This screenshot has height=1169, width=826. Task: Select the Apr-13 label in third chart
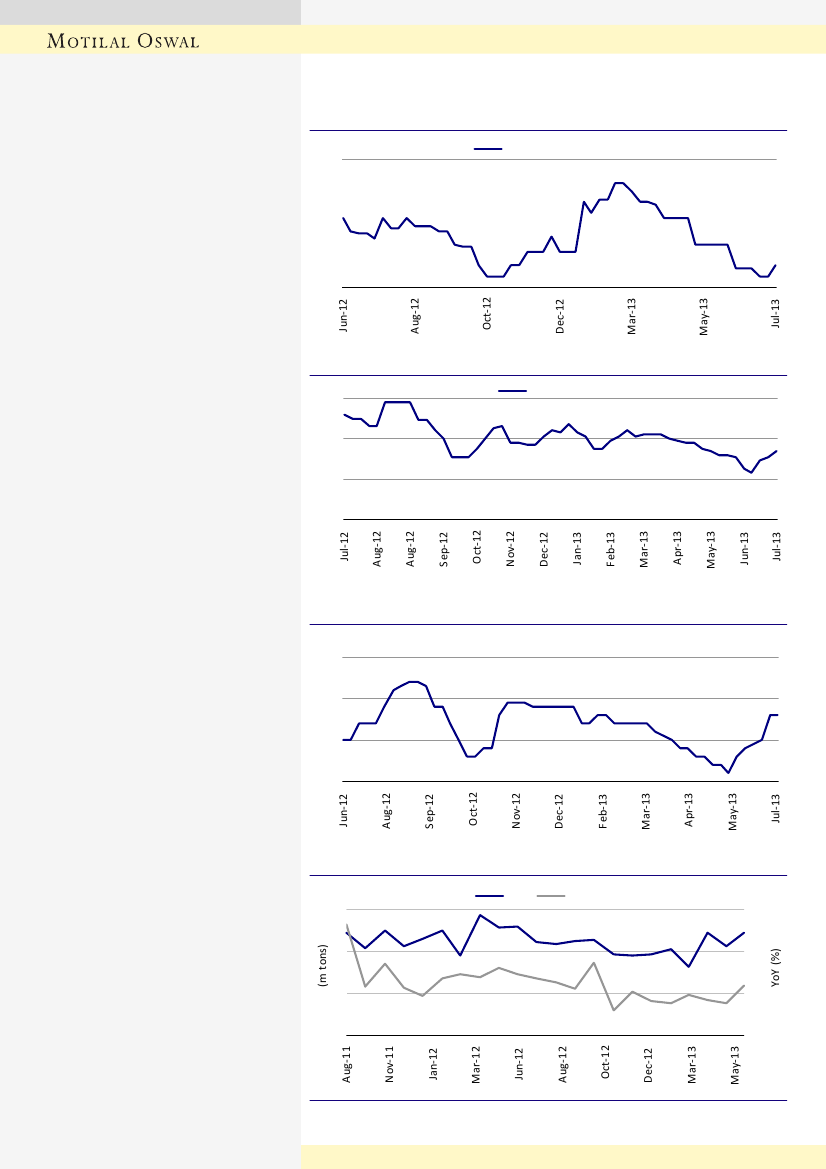[689, 811]
